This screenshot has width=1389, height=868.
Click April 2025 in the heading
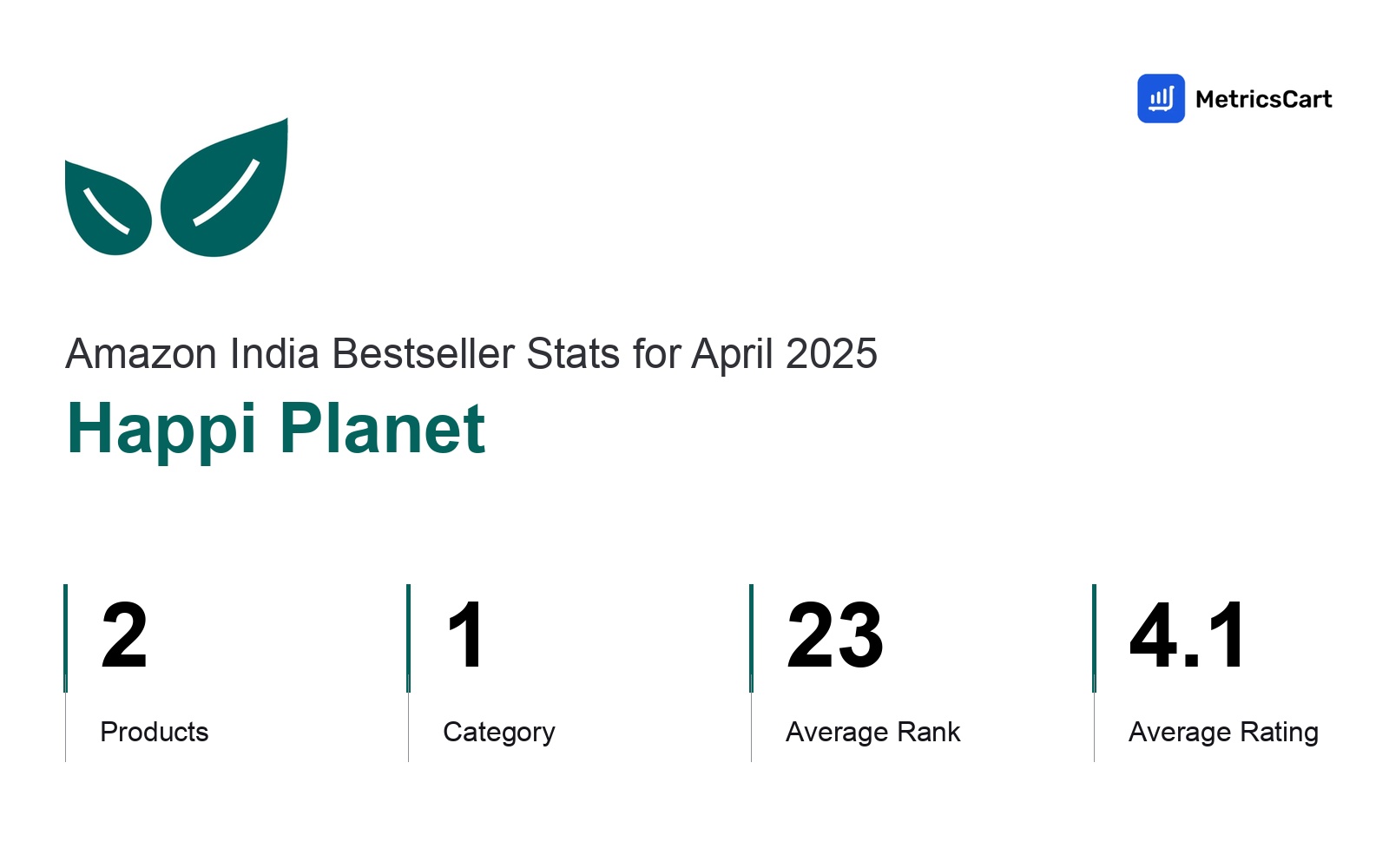785,354
